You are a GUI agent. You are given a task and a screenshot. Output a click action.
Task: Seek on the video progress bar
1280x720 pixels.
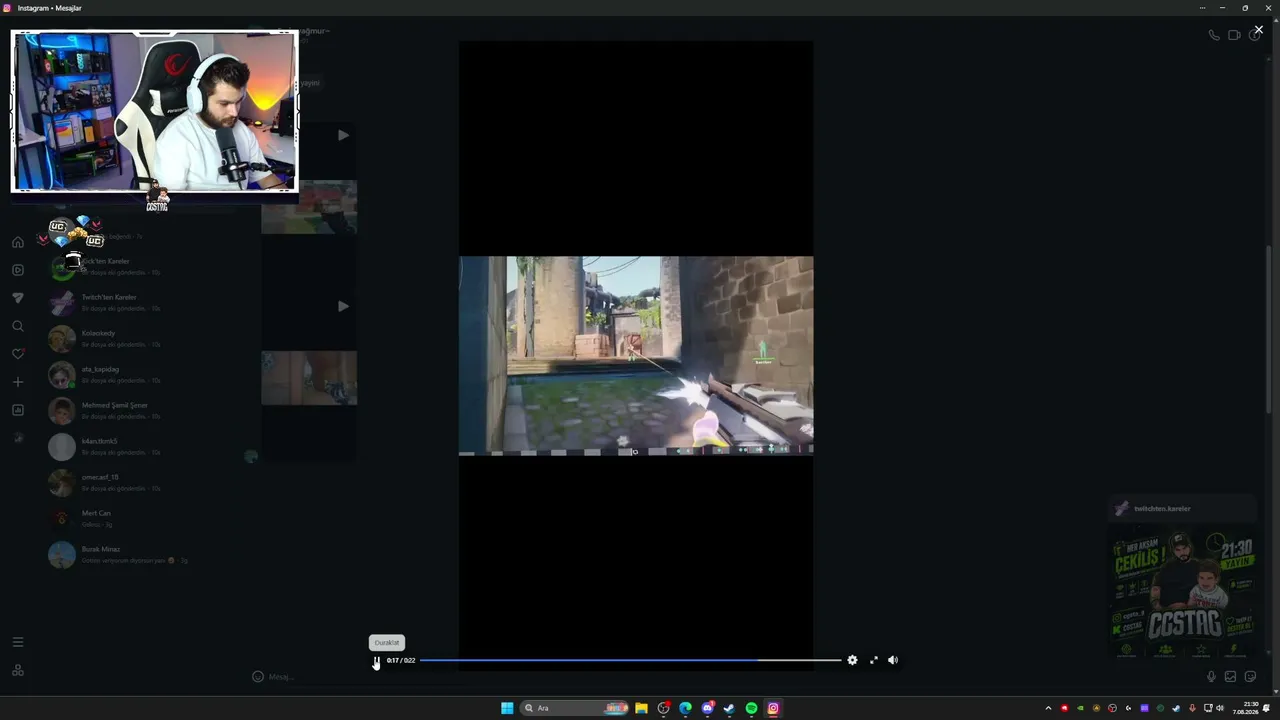pyautogui.click(x=630, y=660)
